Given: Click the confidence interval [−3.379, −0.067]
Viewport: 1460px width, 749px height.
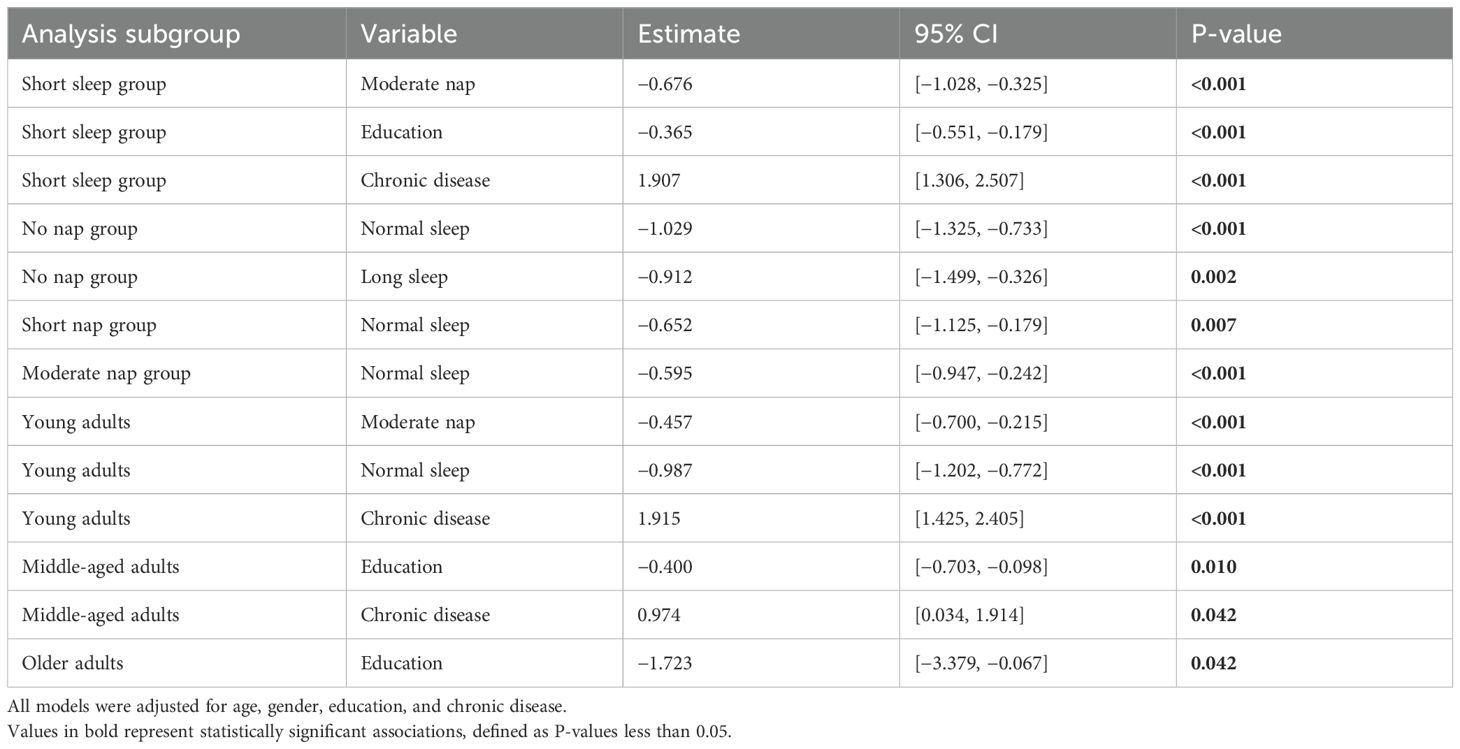Looking at the screenshot, I should [x=981, y=663].
